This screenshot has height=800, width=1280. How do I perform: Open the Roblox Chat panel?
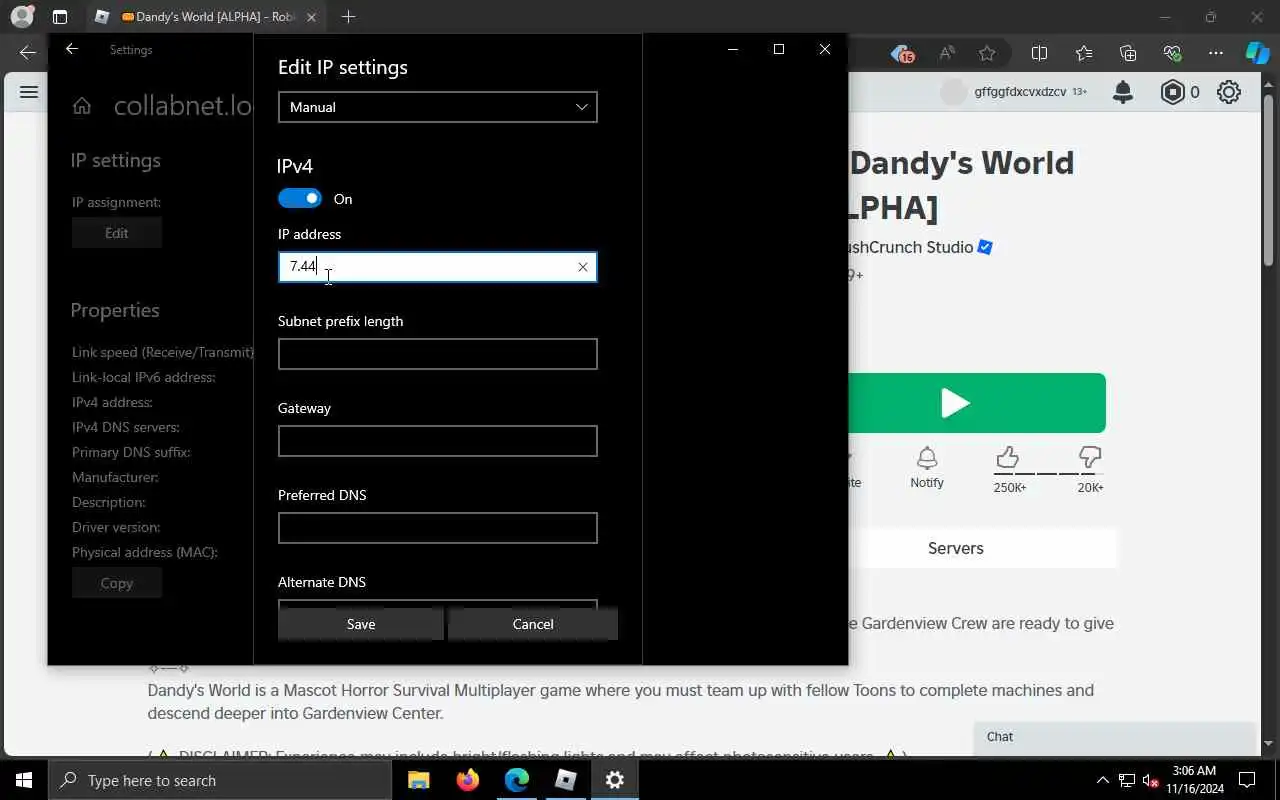pyautogui.click(x=1114, y=737)
